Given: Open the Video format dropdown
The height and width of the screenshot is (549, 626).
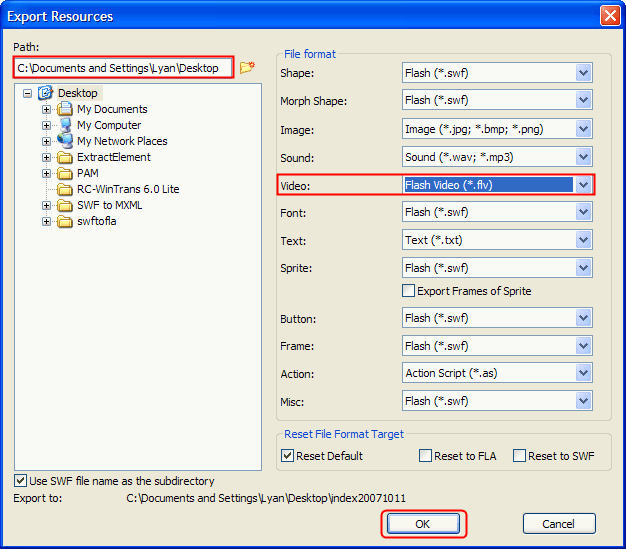Looking at the screenshot, I should (583, 185).
